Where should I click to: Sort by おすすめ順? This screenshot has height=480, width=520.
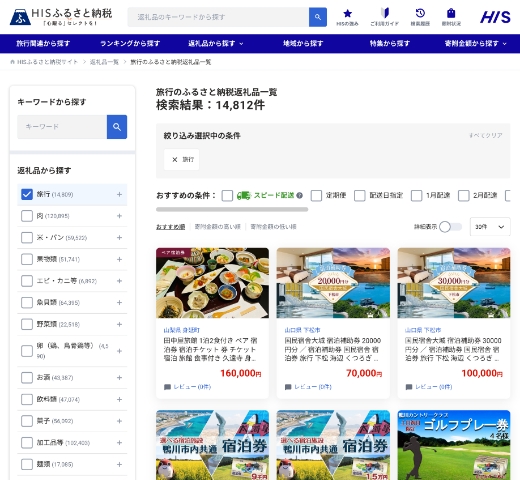(x=170, y=227)
